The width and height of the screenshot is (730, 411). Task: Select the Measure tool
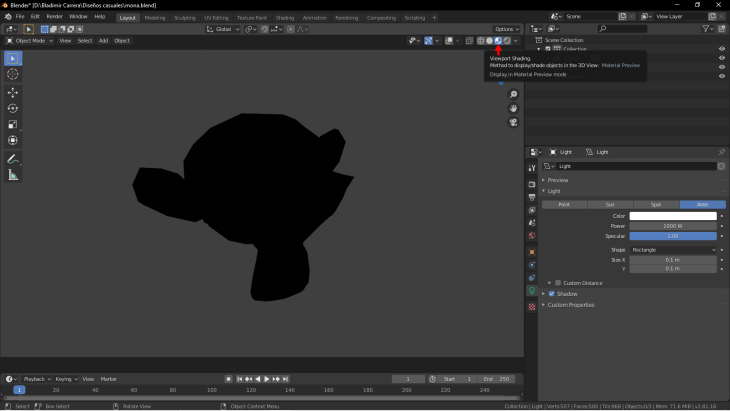point(13,175)
